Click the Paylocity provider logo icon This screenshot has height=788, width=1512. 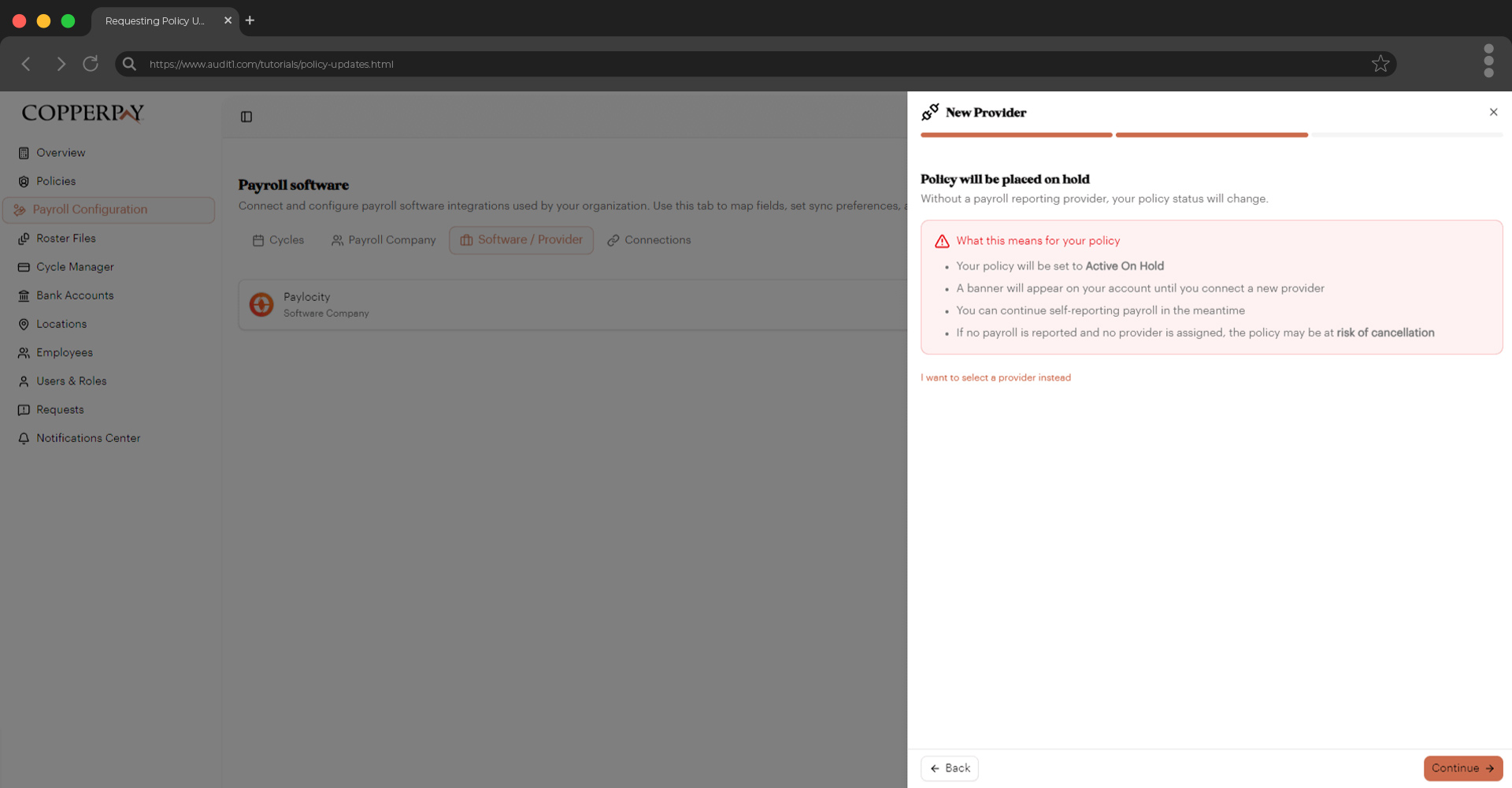tap(261, 304)
